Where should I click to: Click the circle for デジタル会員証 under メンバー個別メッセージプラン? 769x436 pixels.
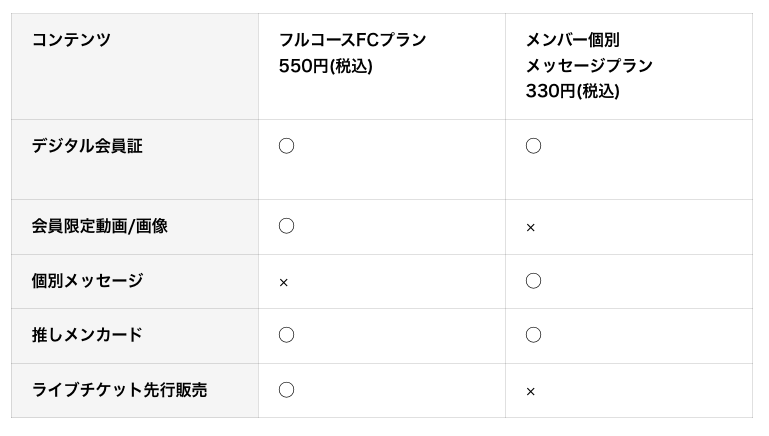pos(533,146)
